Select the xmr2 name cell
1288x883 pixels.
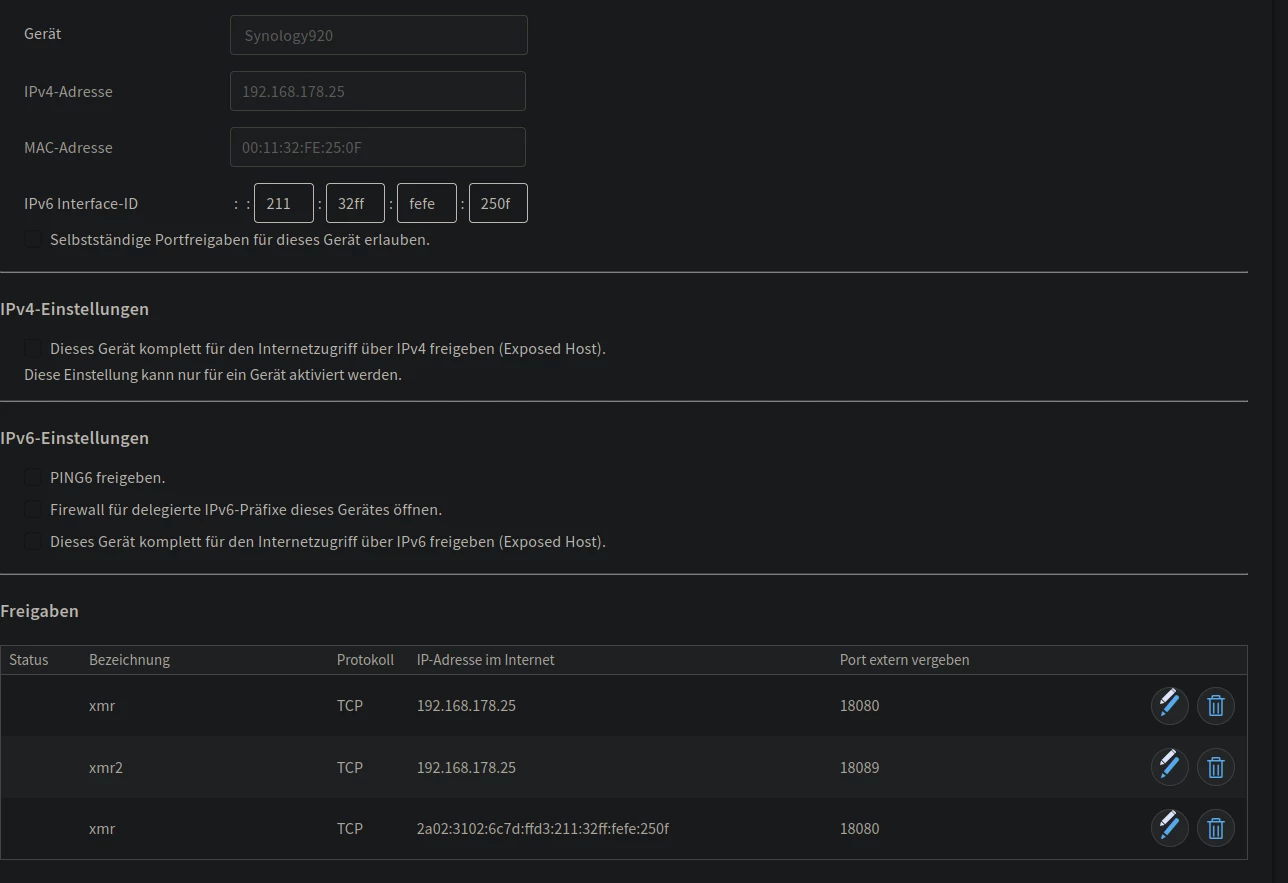click(106, 767)
